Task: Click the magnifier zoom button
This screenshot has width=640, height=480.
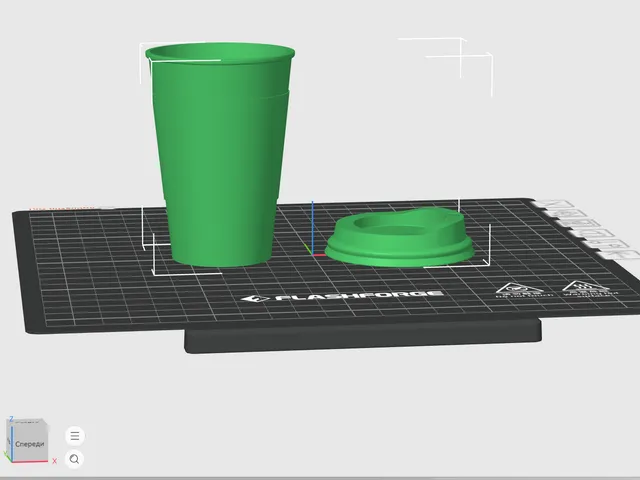Action: 74,459
